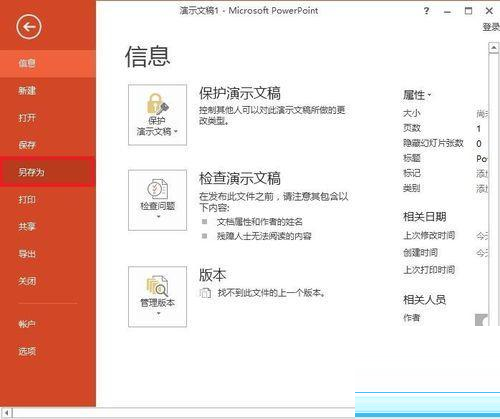Screen dimensions: 500x419
Task: Click the 类别 add category field
Action: pos(482,189)
